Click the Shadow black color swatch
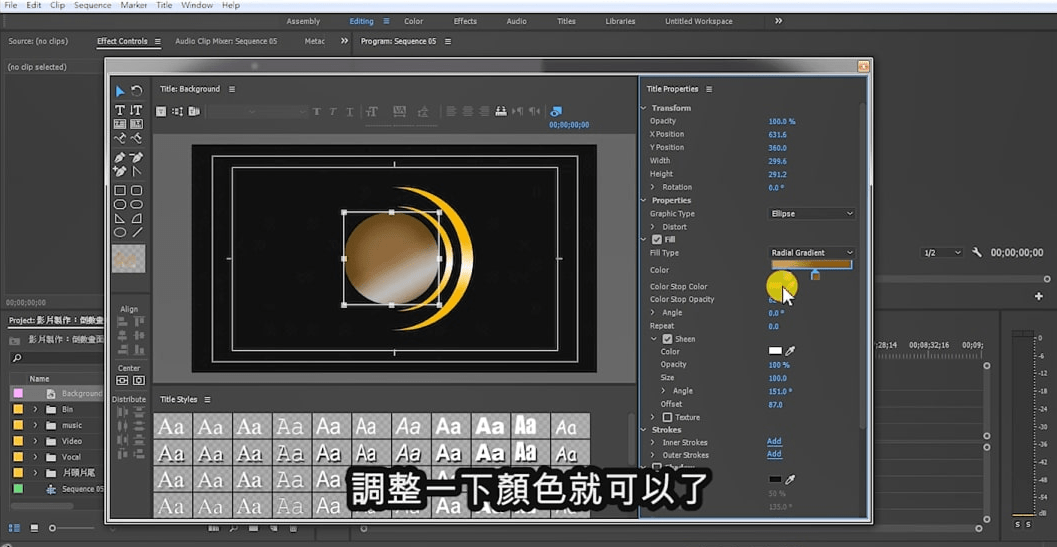 [x=775, y=480]
